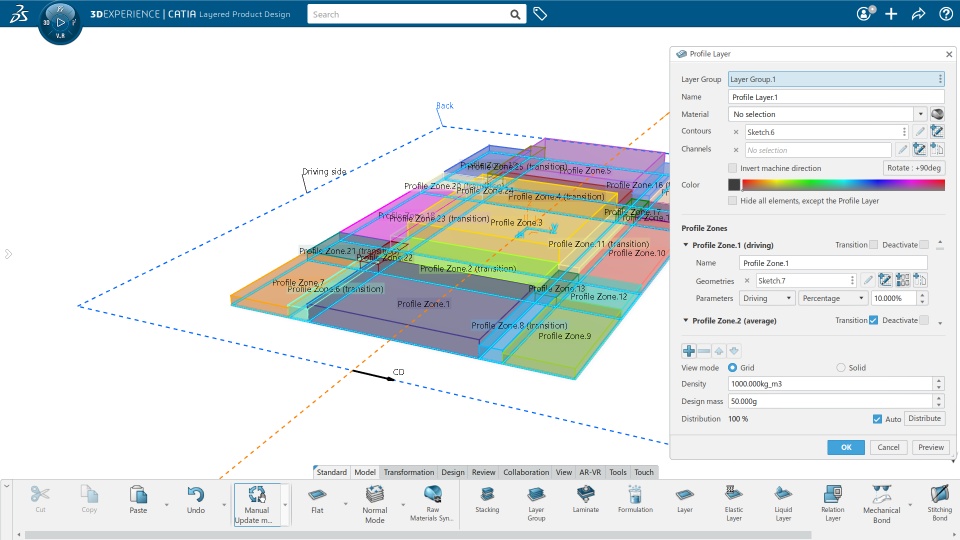Screen dimensions: 960x540
Task: Switch to the Review tab
Action: coord(484,472)
